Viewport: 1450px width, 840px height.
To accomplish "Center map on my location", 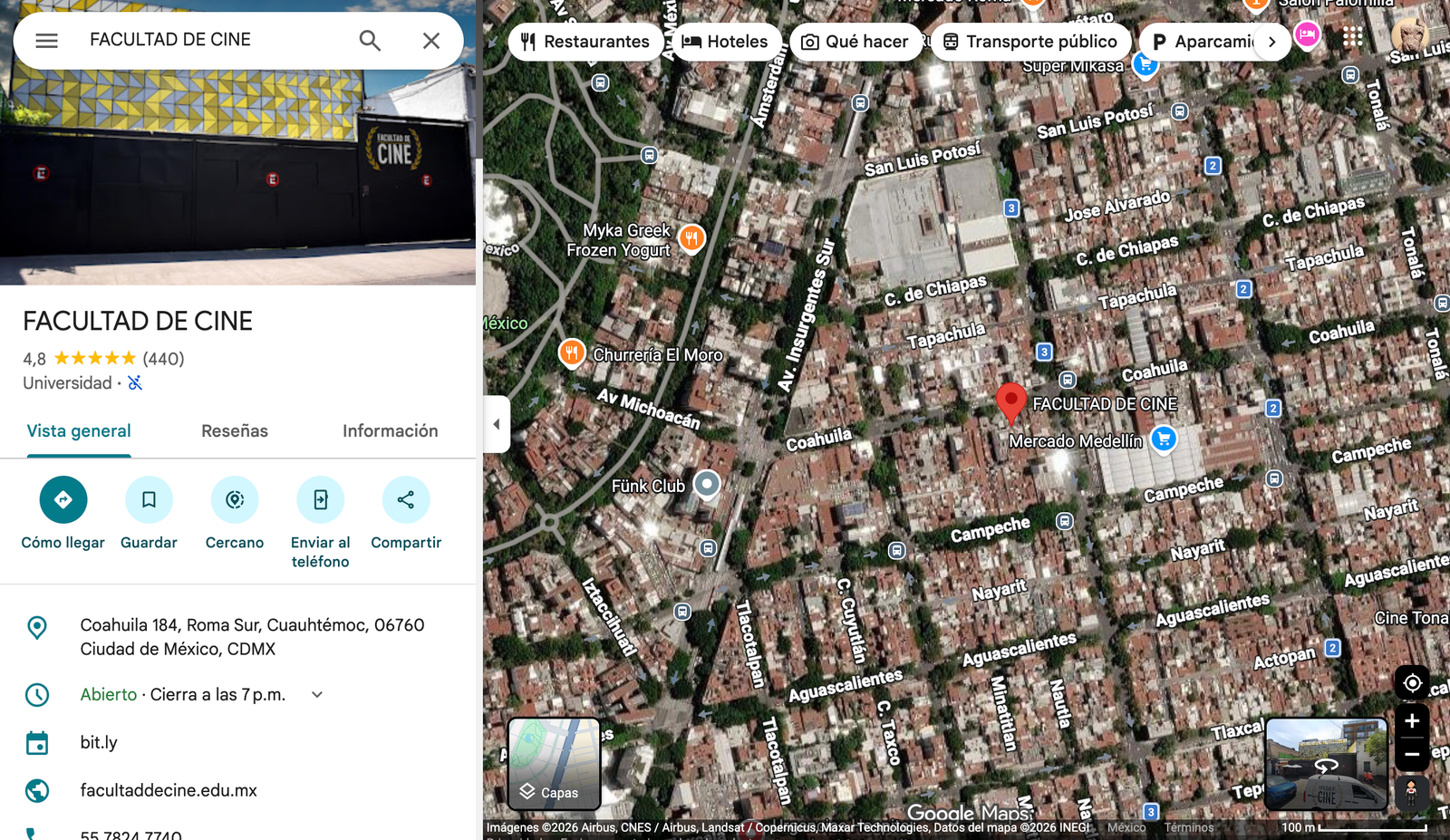I will (x=1412, y=682).
